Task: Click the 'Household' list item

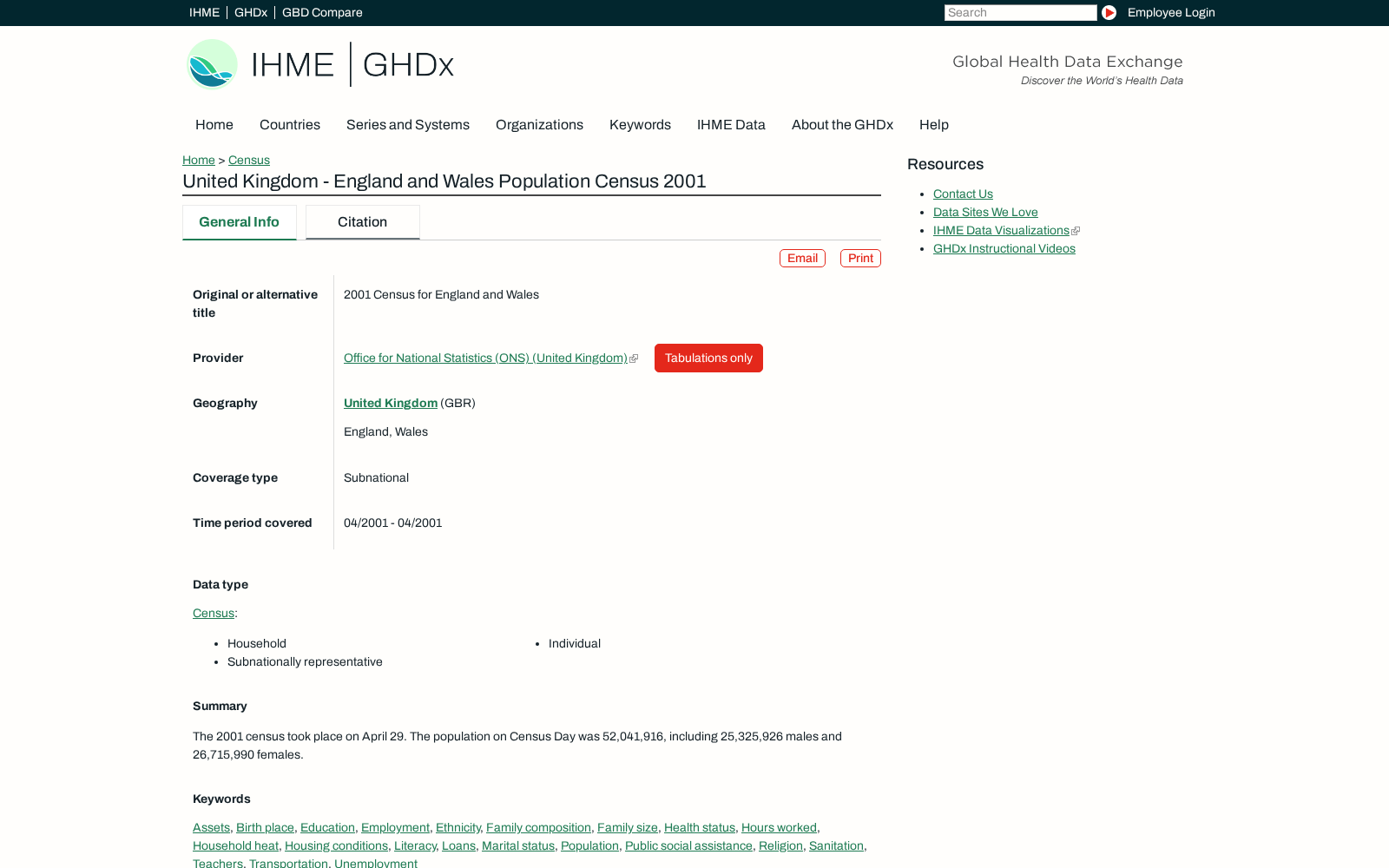Action: pyautogui.click(x=257, y=644)
